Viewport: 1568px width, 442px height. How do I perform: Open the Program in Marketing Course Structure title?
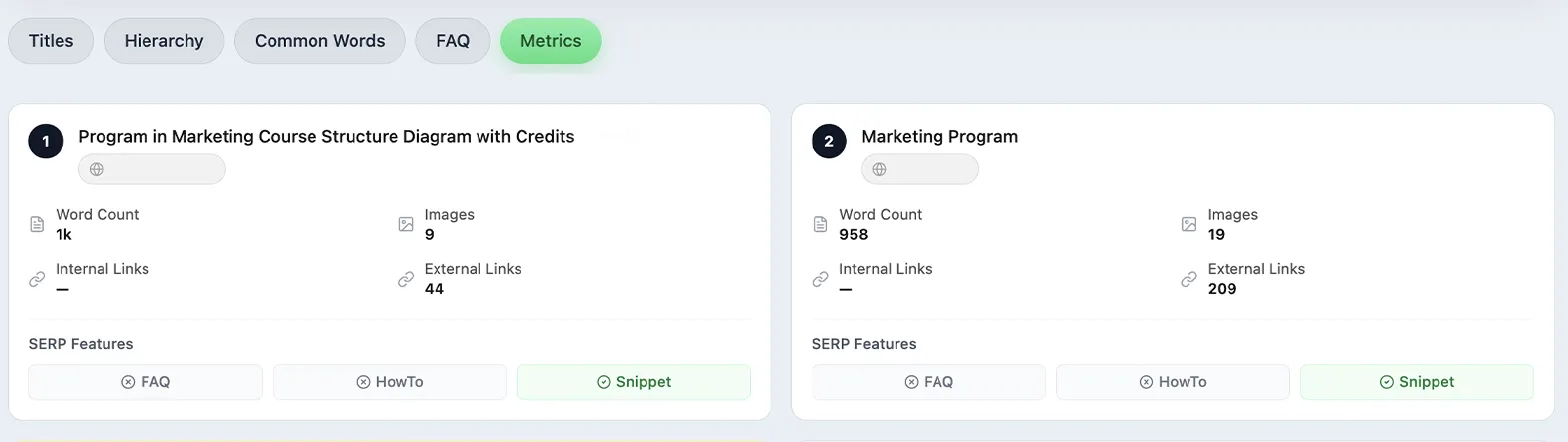click(326, 137)
